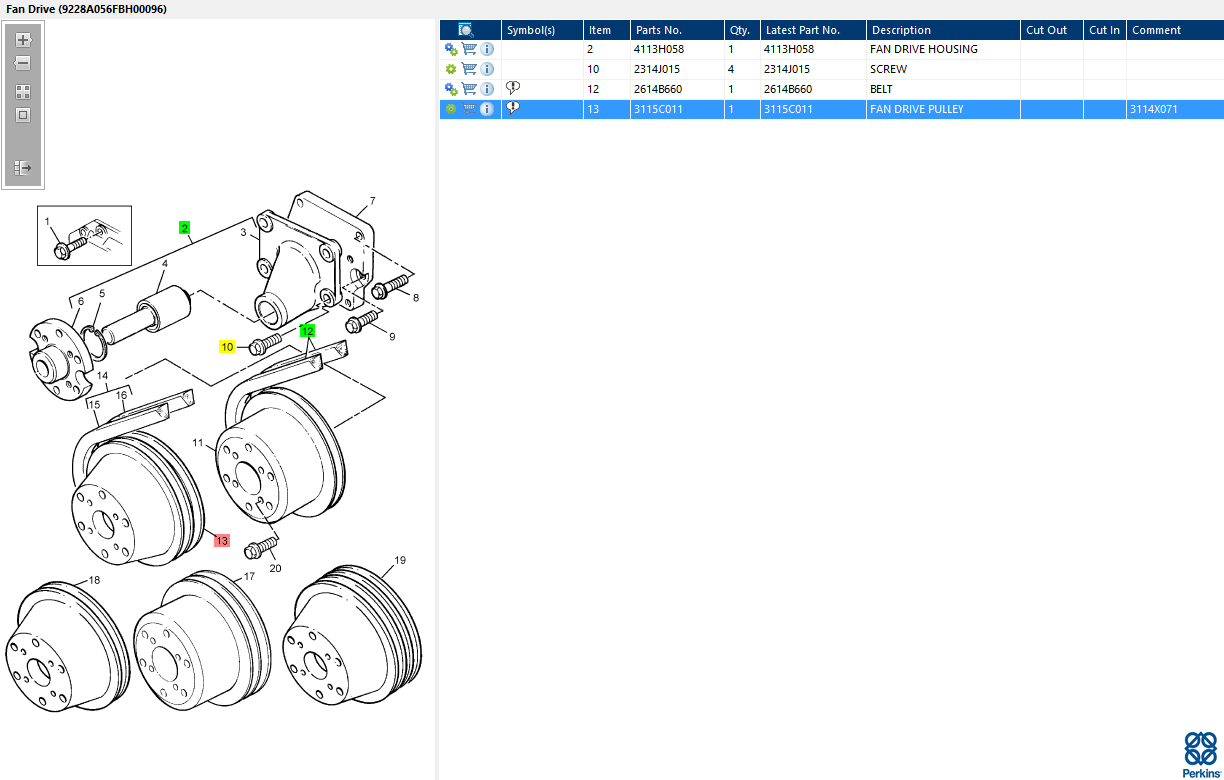Viewport: 1224px width, 780px height.
Task: View the note symbol on BELT row
Action: (x=513, y=88)
